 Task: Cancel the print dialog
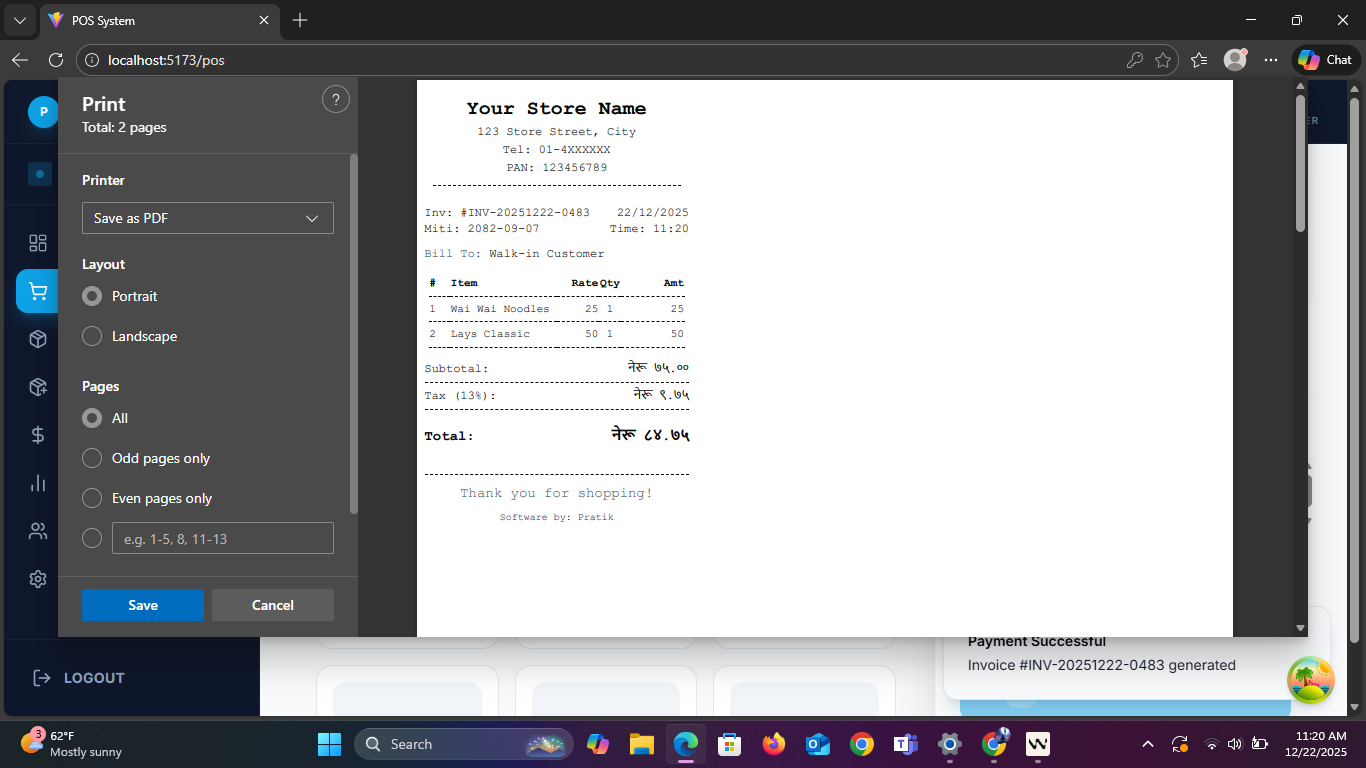[x=273, y=605]
